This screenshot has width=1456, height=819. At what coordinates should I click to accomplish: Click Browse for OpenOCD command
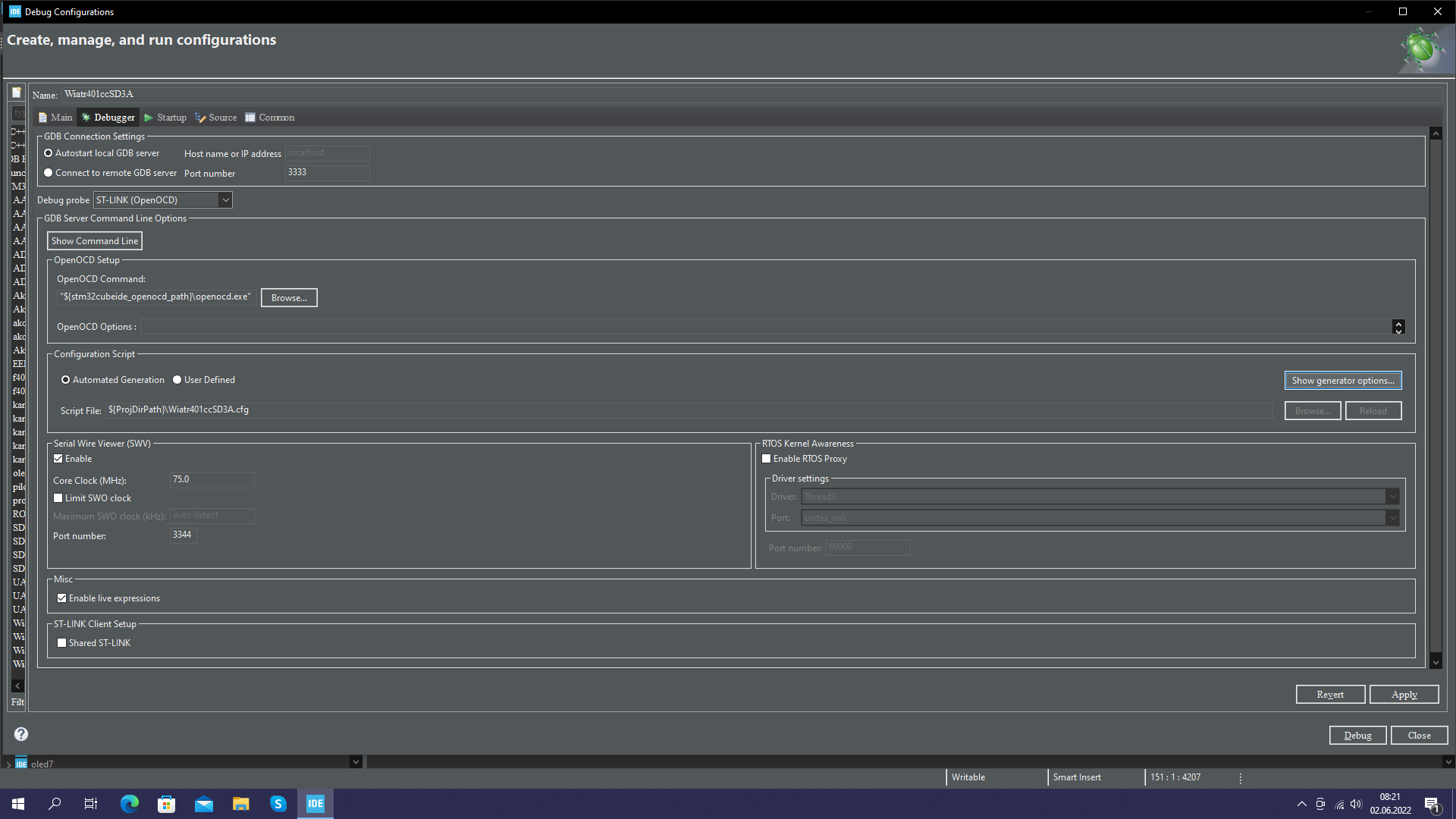click(x=289, y=298)
